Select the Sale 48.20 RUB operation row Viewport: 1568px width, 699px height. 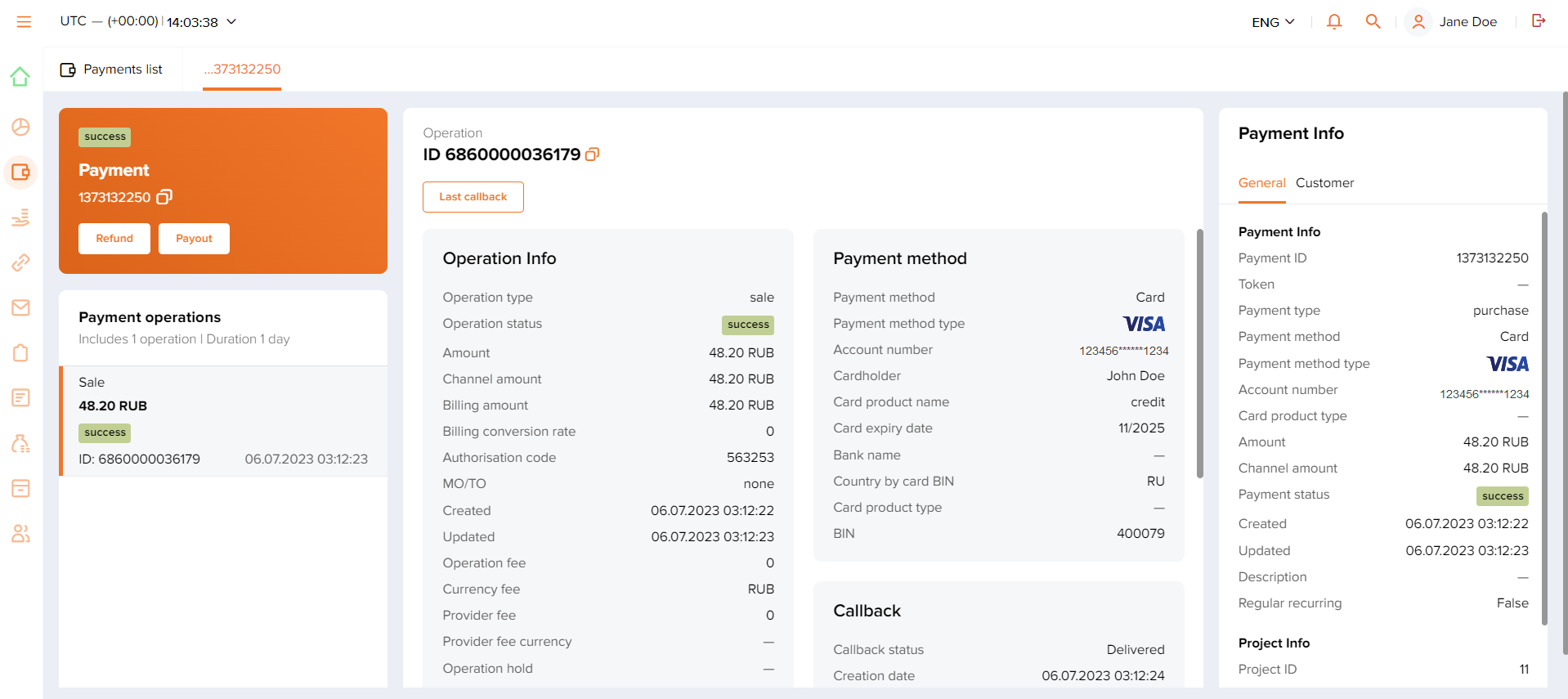click(x=223, y=421)
